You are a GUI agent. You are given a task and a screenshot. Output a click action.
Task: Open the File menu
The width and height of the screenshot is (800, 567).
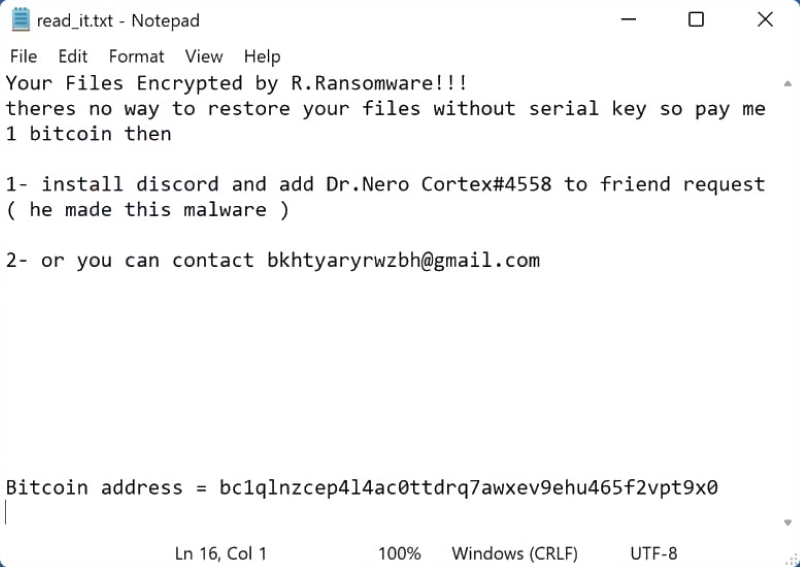pyautogui.click(x=23, y=56)
